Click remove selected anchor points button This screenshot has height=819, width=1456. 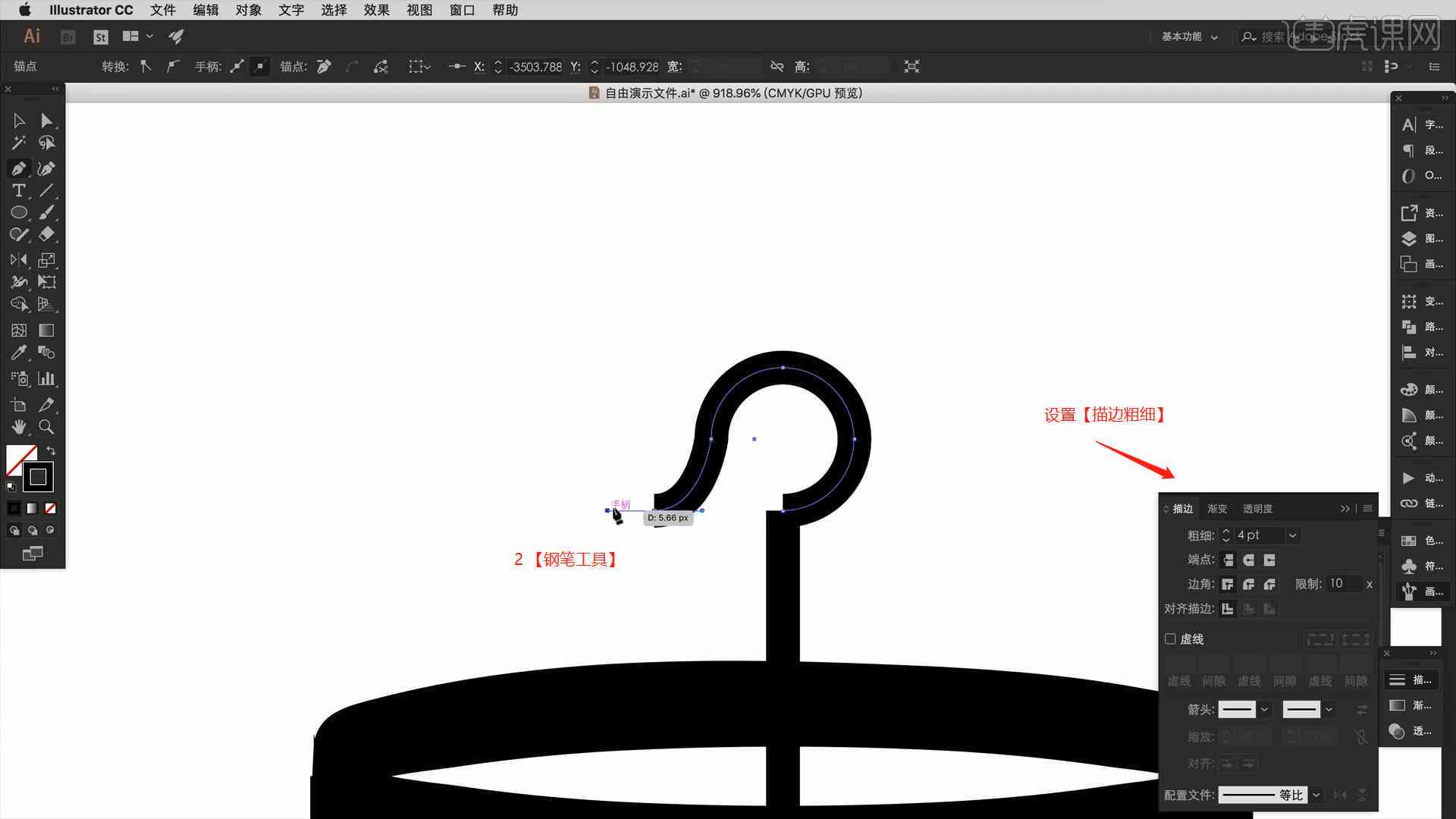point(324,67)
